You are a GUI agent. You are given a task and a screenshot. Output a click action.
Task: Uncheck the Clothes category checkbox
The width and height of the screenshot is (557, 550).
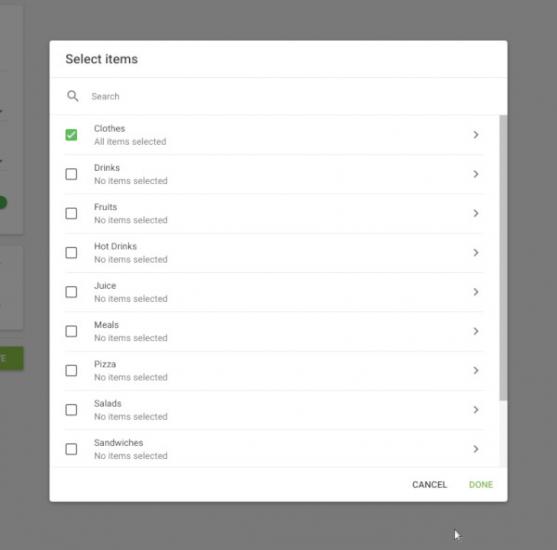pyautogui.click(x=71, y=135)
